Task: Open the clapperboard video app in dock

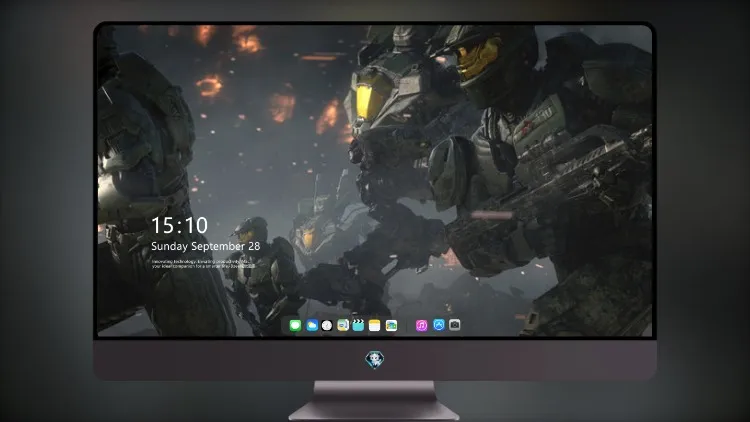Action: pyautogui.click(x=358, y=326)
